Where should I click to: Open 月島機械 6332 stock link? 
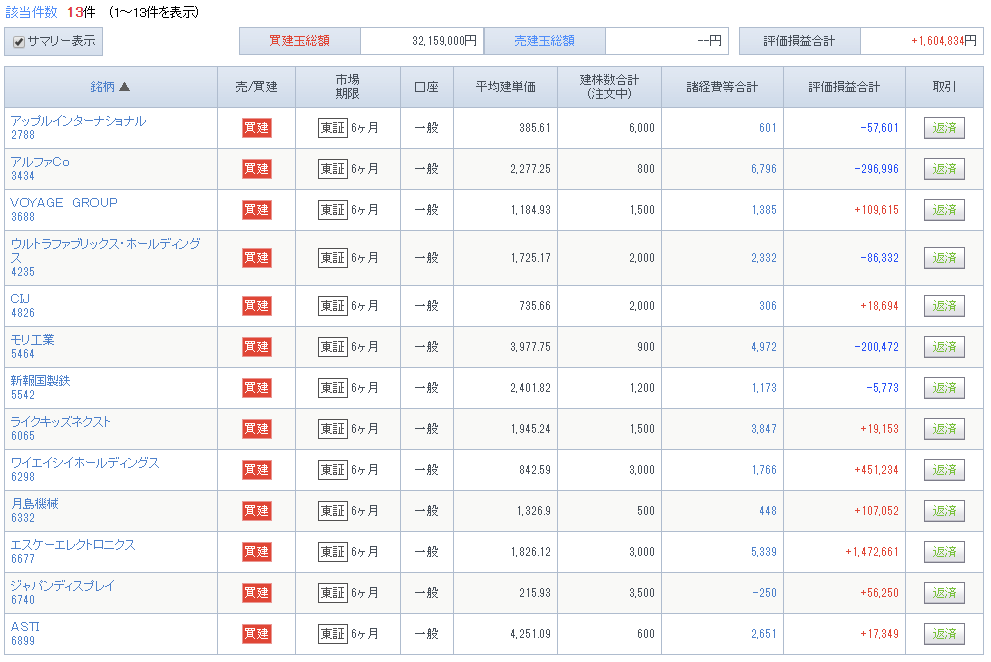[x=34, y=510]
